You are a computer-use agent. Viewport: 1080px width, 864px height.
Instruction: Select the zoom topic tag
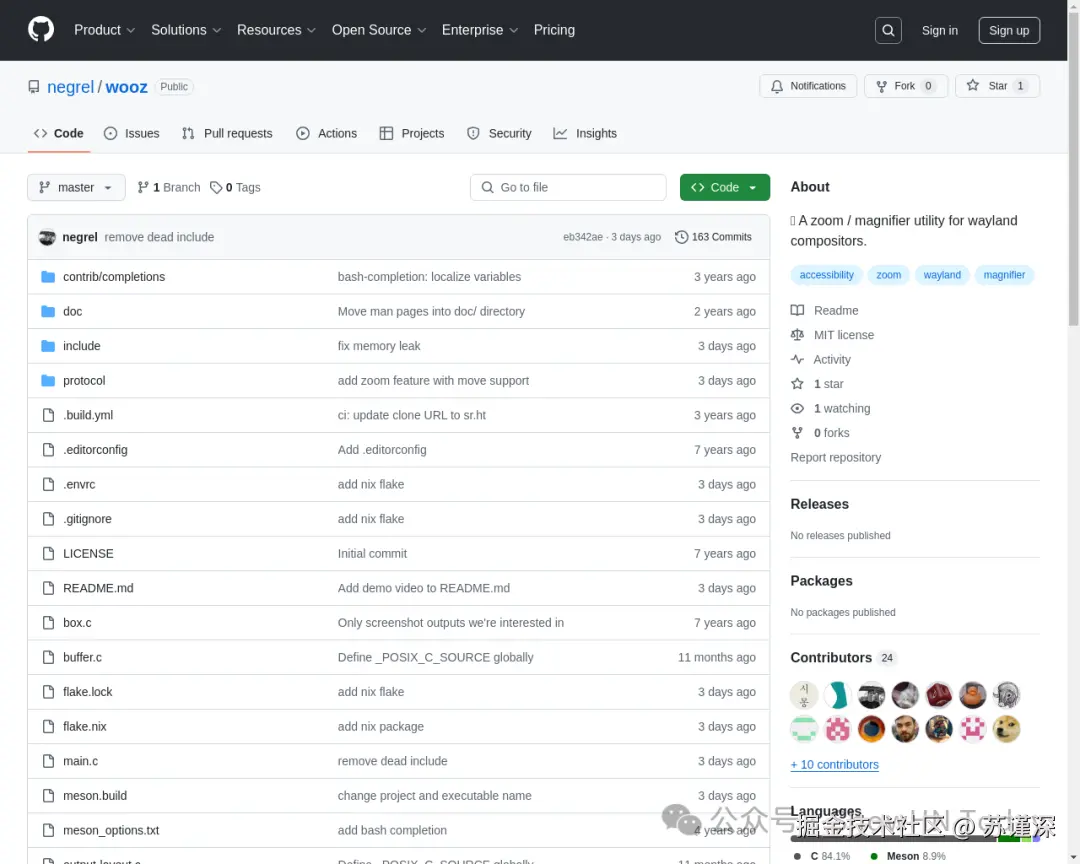888,275
